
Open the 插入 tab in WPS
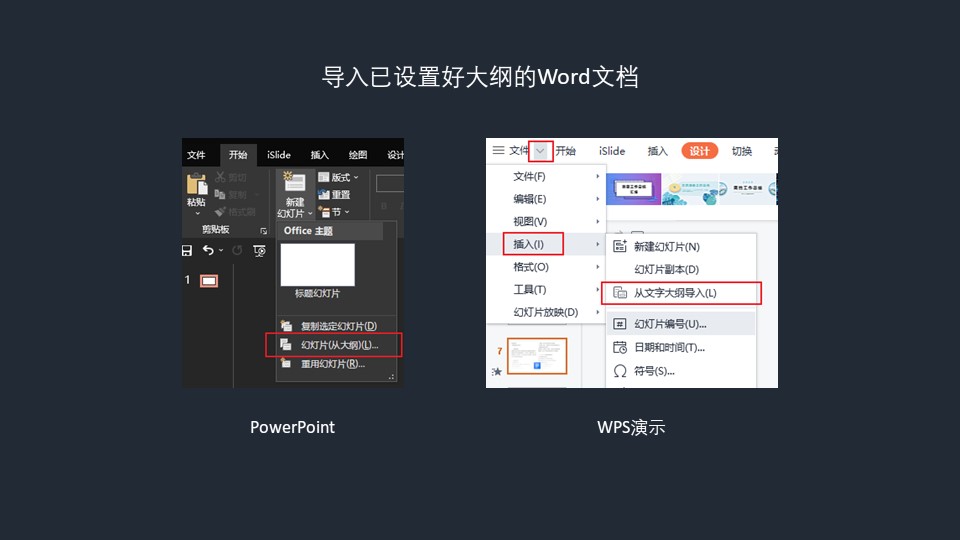pos(658,151)
